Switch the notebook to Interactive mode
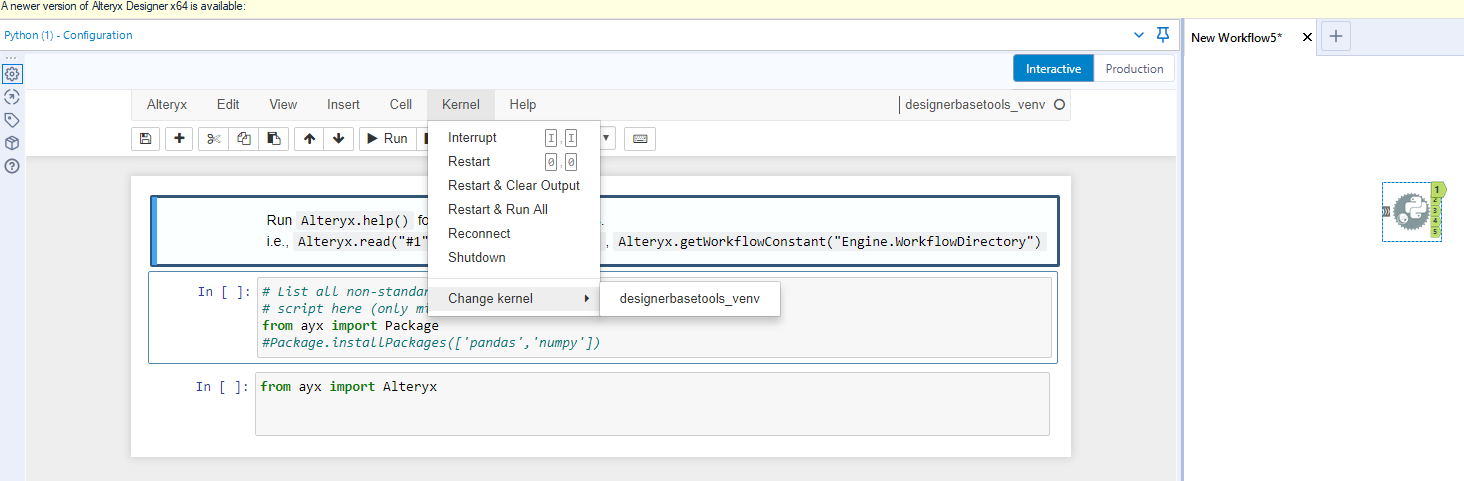The height and width of the screenshot is (481, 1464). (1053, 69)
